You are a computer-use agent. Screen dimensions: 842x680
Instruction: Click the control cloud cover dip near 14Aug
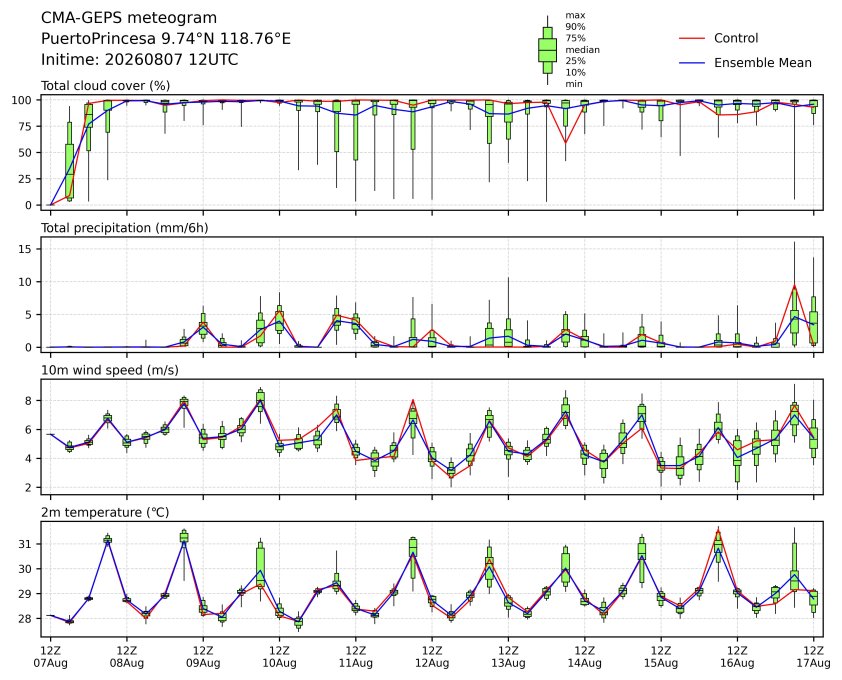point(565,142)
